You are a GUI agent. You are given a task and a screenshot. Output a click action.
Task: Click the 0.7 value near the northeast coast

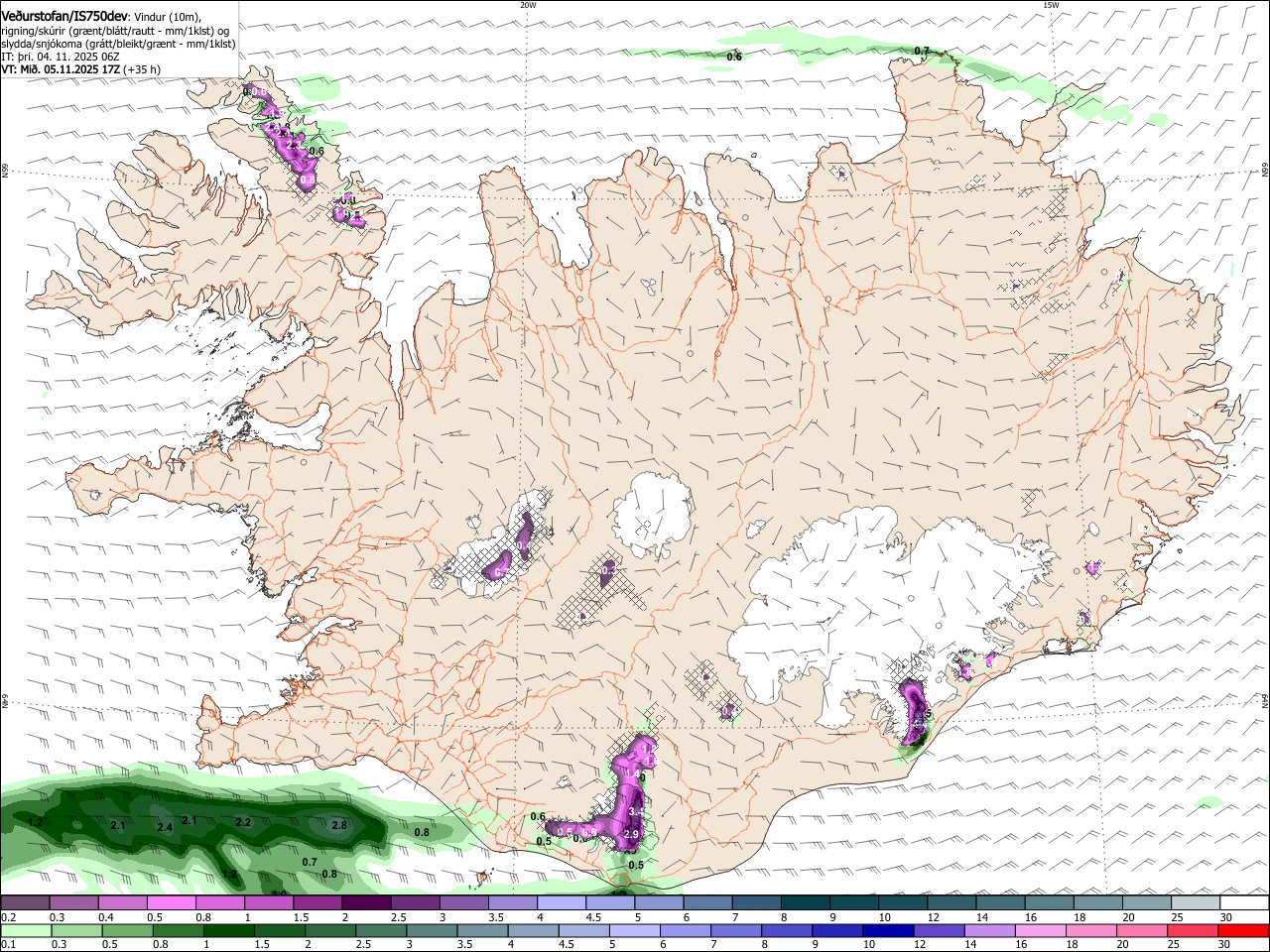coord(922,51)
